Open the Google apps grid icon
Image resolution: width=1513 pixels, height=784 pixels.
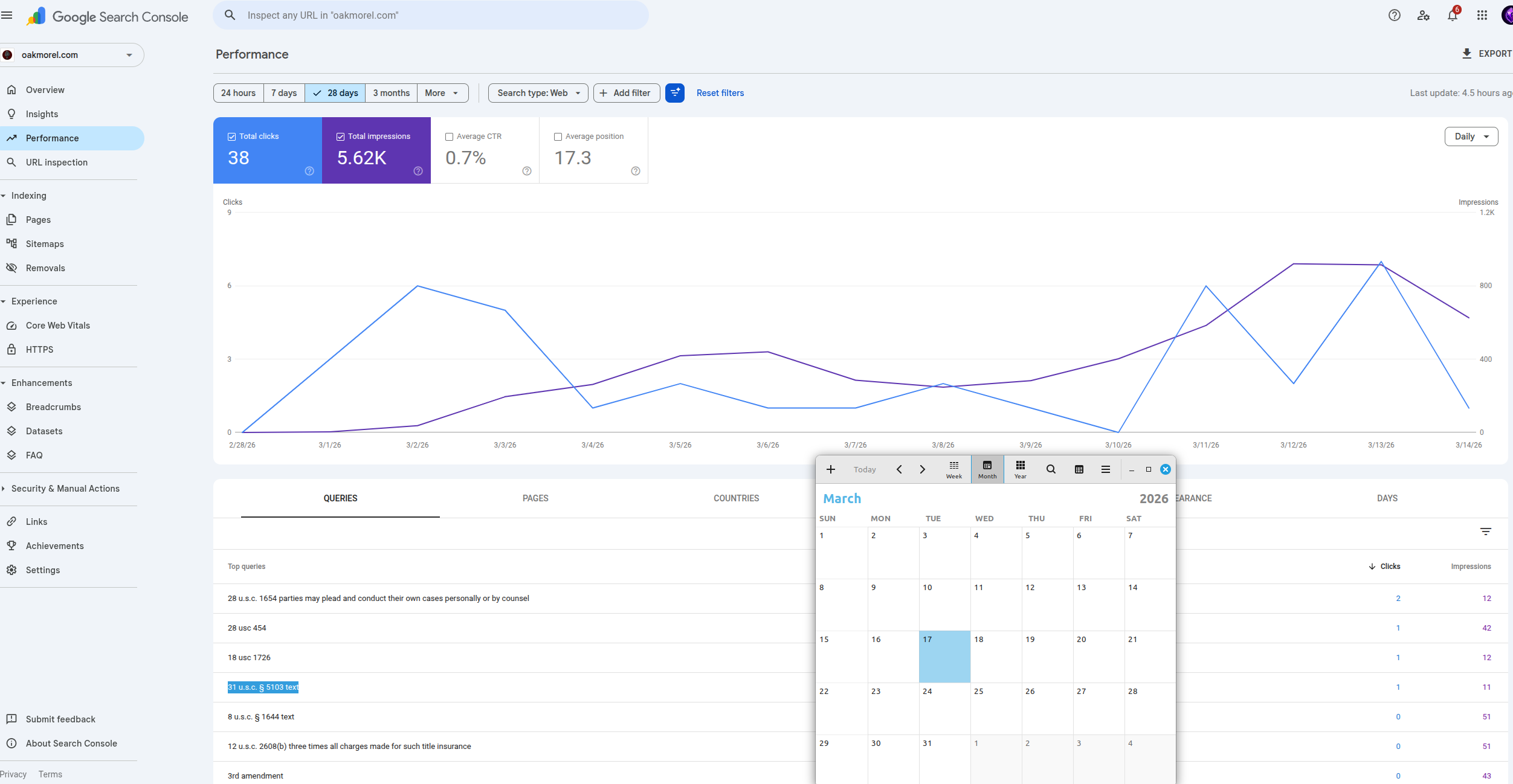pos(1482,16)
